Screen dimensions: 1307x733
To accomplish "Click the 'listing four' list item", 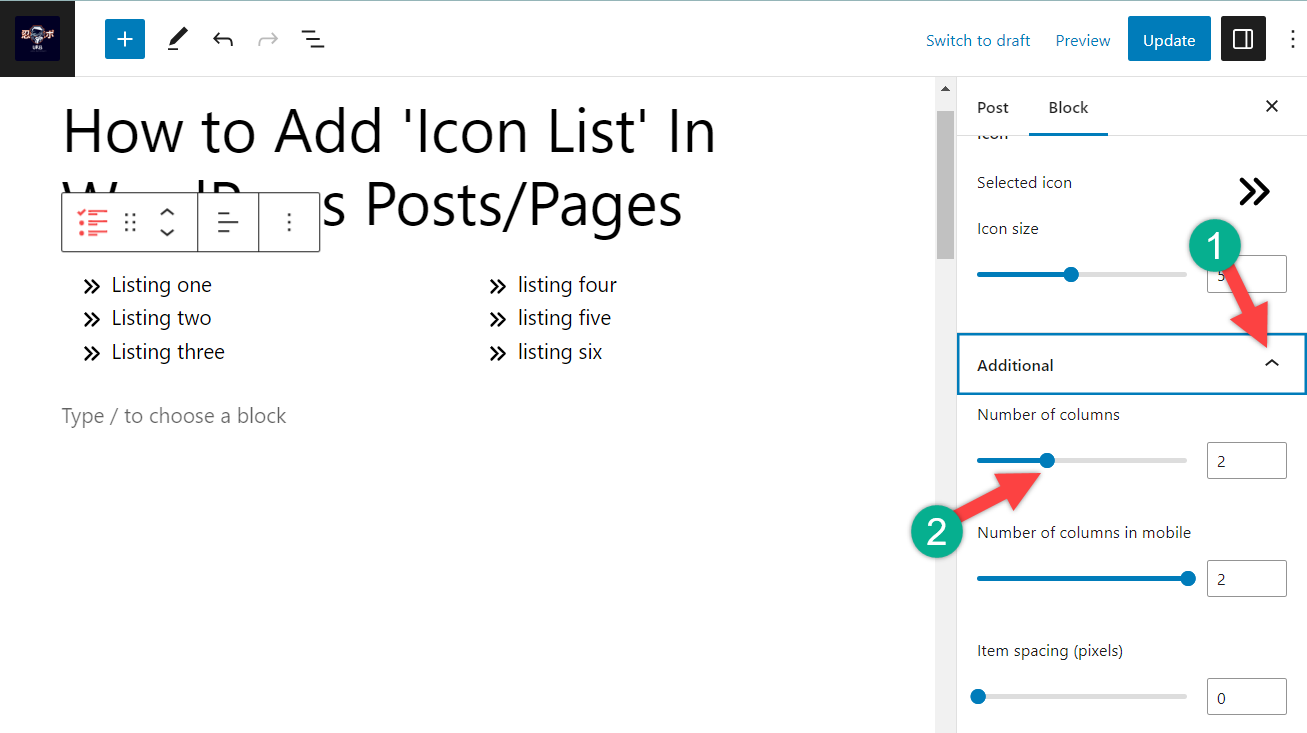I will pos(567,285).
